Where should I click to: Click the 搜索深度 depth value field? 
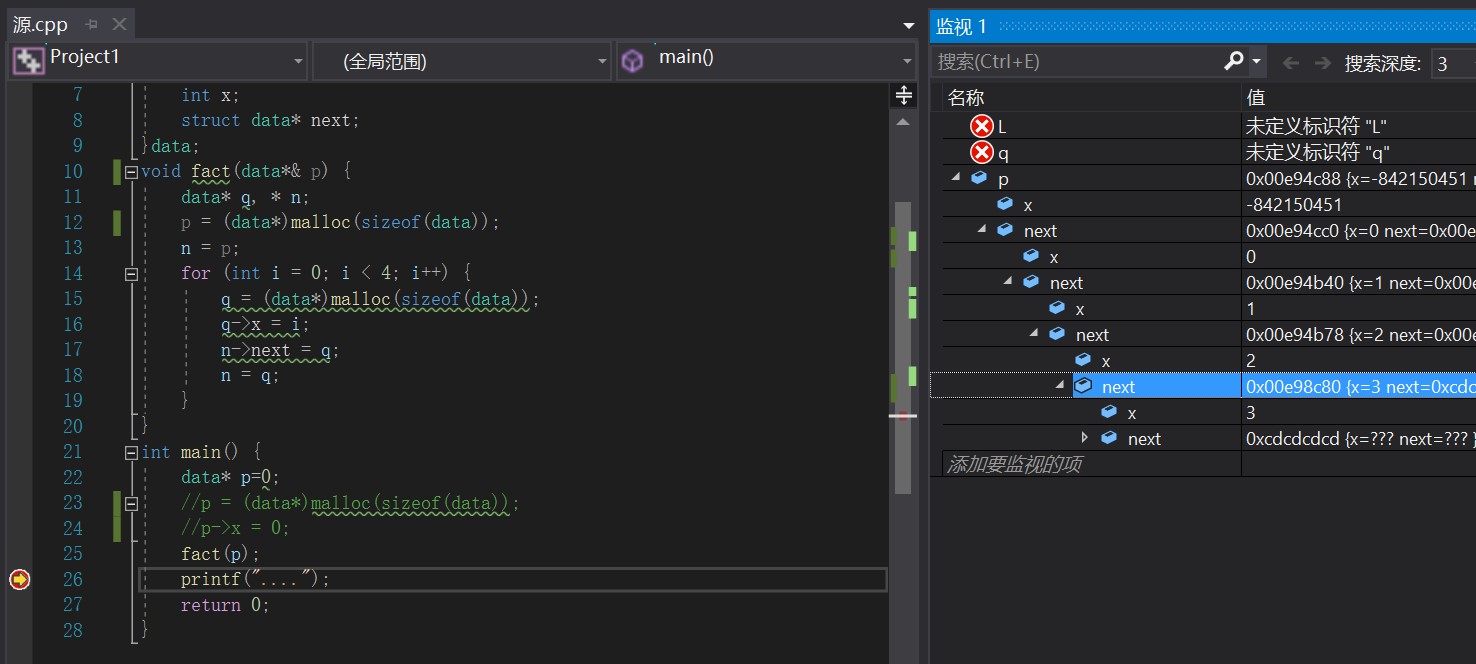click(x=1453, y=63)
